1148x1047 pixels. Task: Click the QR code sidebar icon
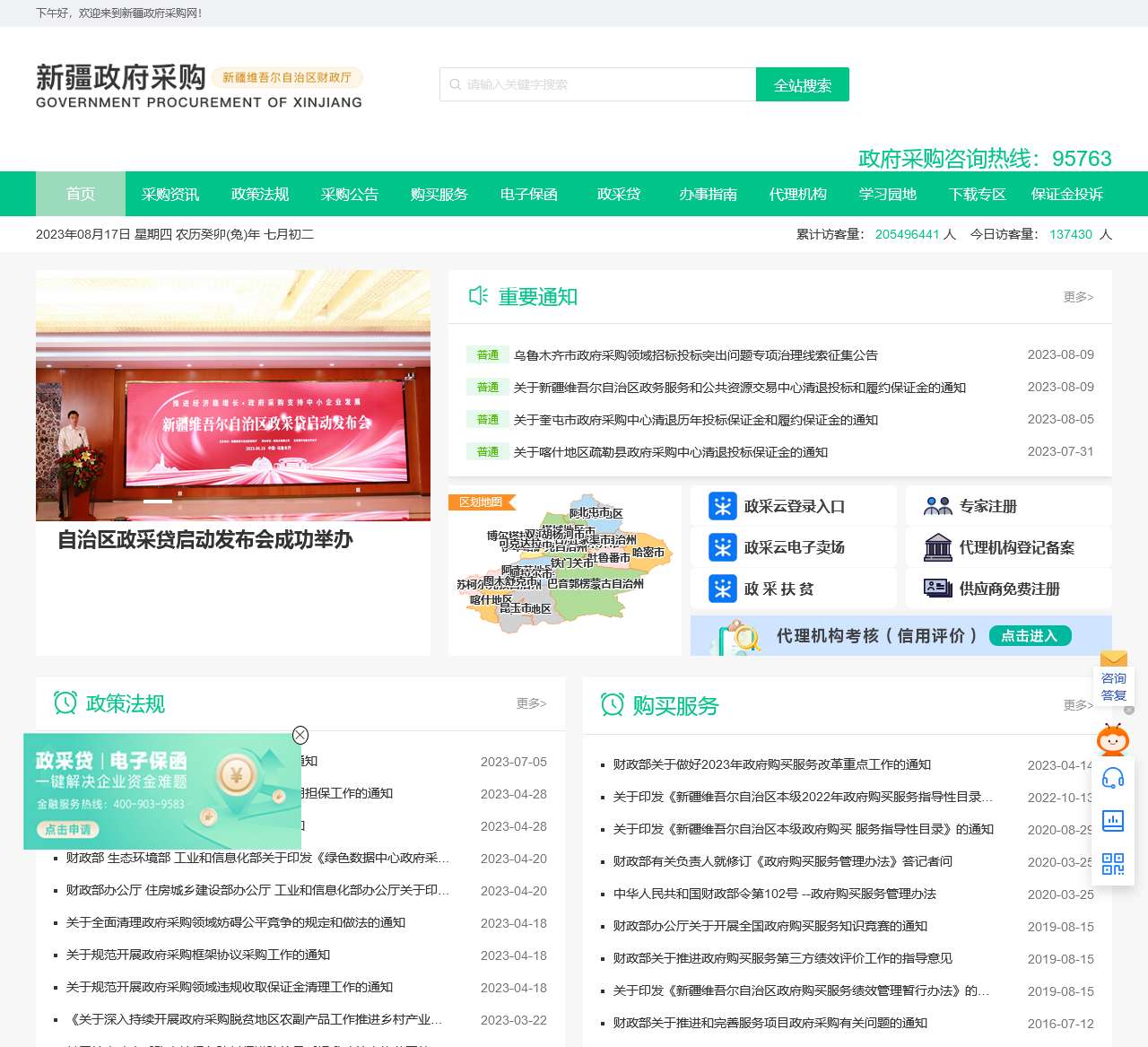click(1113, 863)
